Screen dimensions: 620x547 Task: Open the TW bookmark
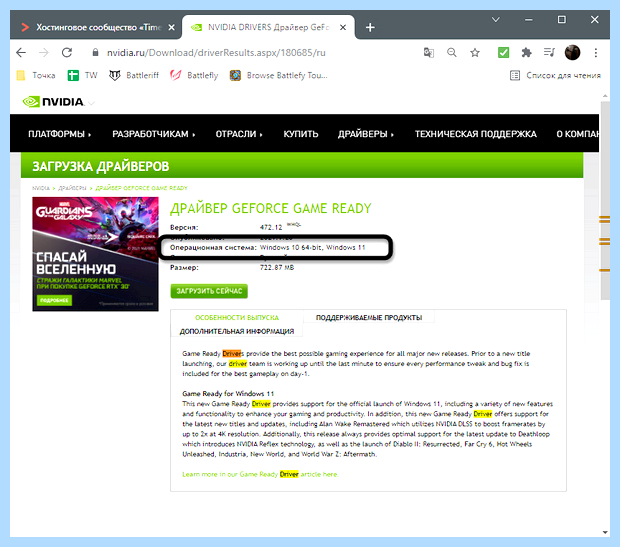[x=82, y=75]
